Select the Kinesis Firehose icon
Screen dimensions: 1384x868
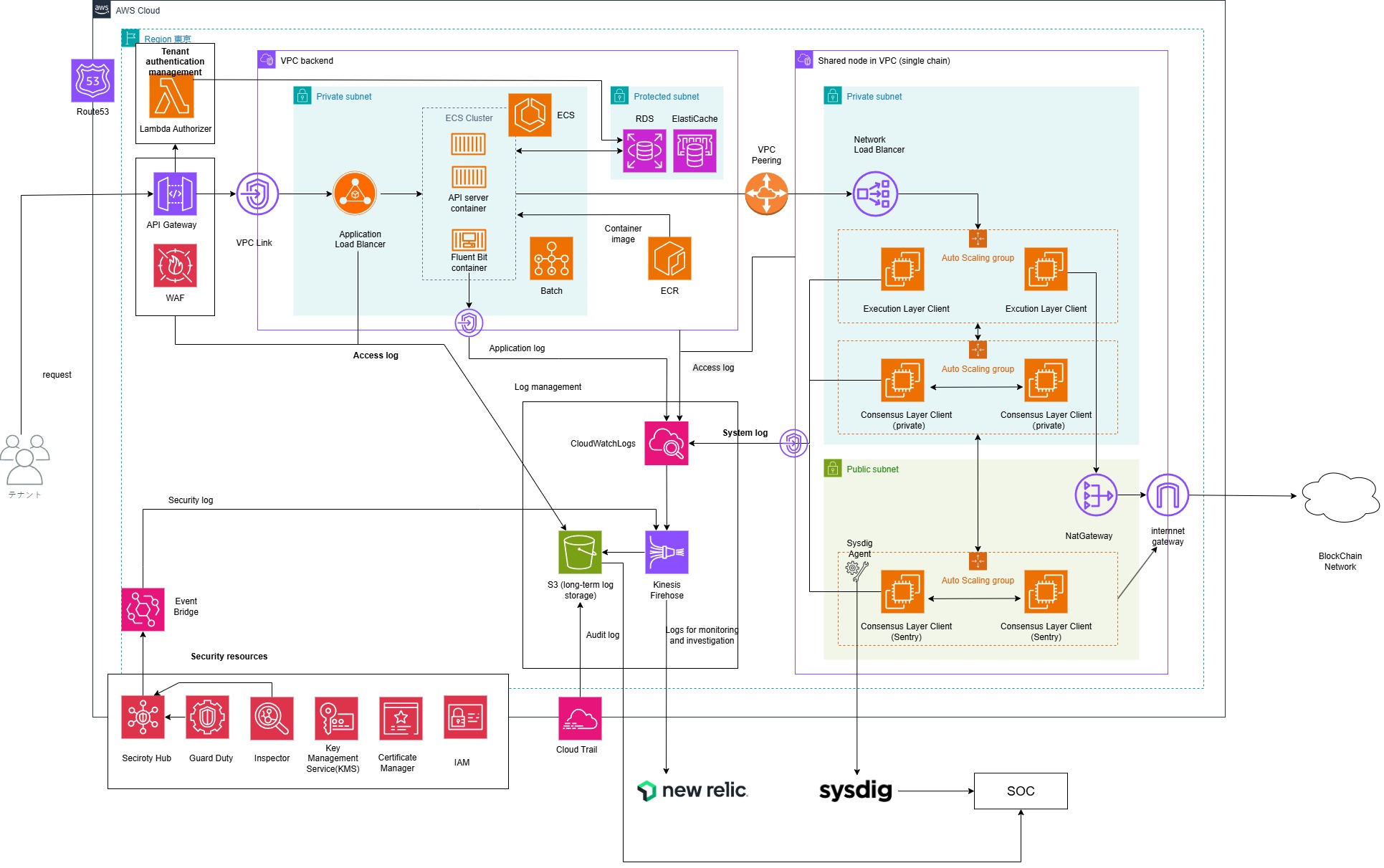[667, 552]
